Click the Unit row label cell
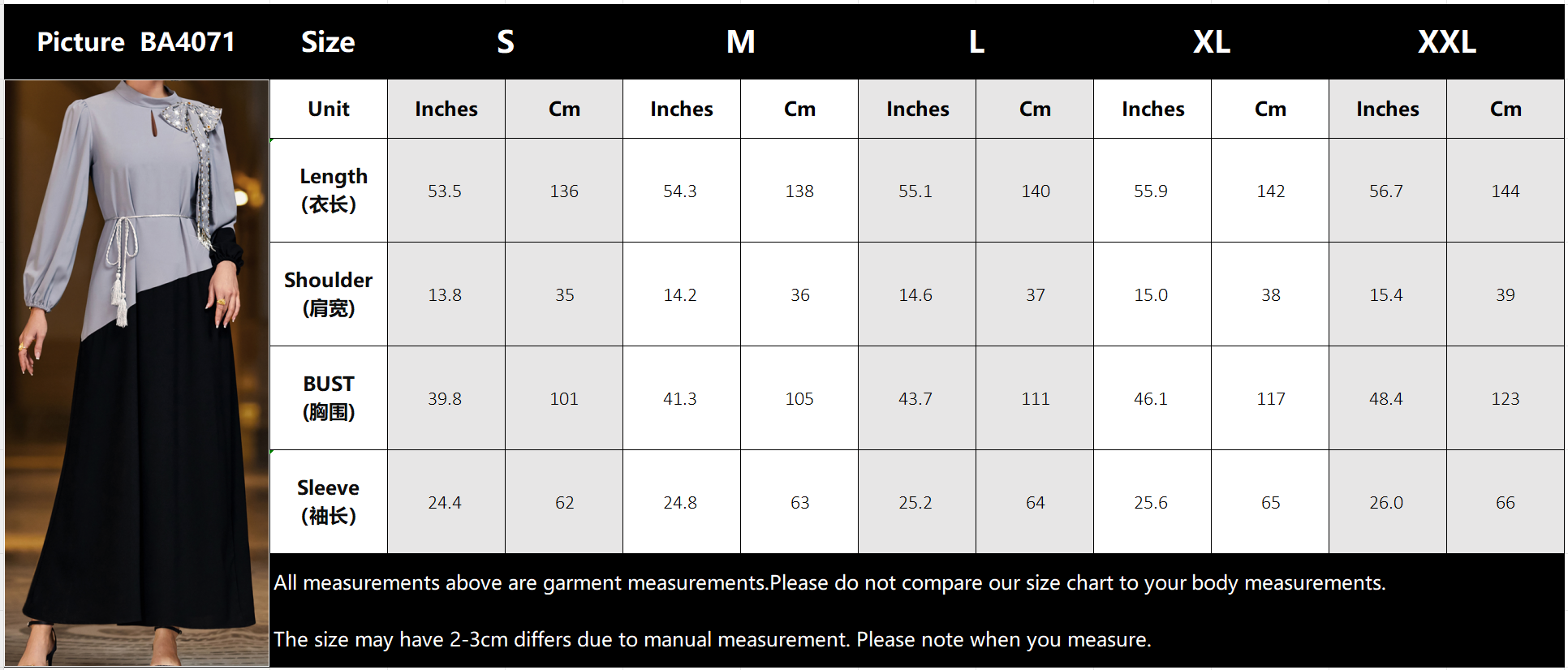Screen dimensions: 1568x670 [328, 109]
